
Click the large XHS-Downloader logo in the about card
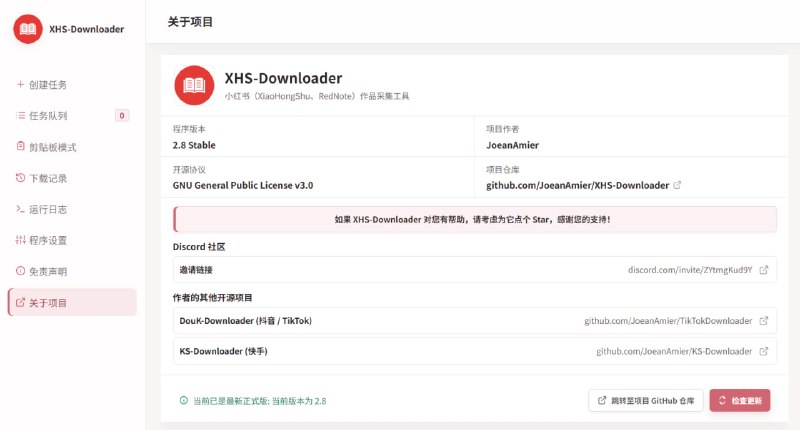coord(194,85)
